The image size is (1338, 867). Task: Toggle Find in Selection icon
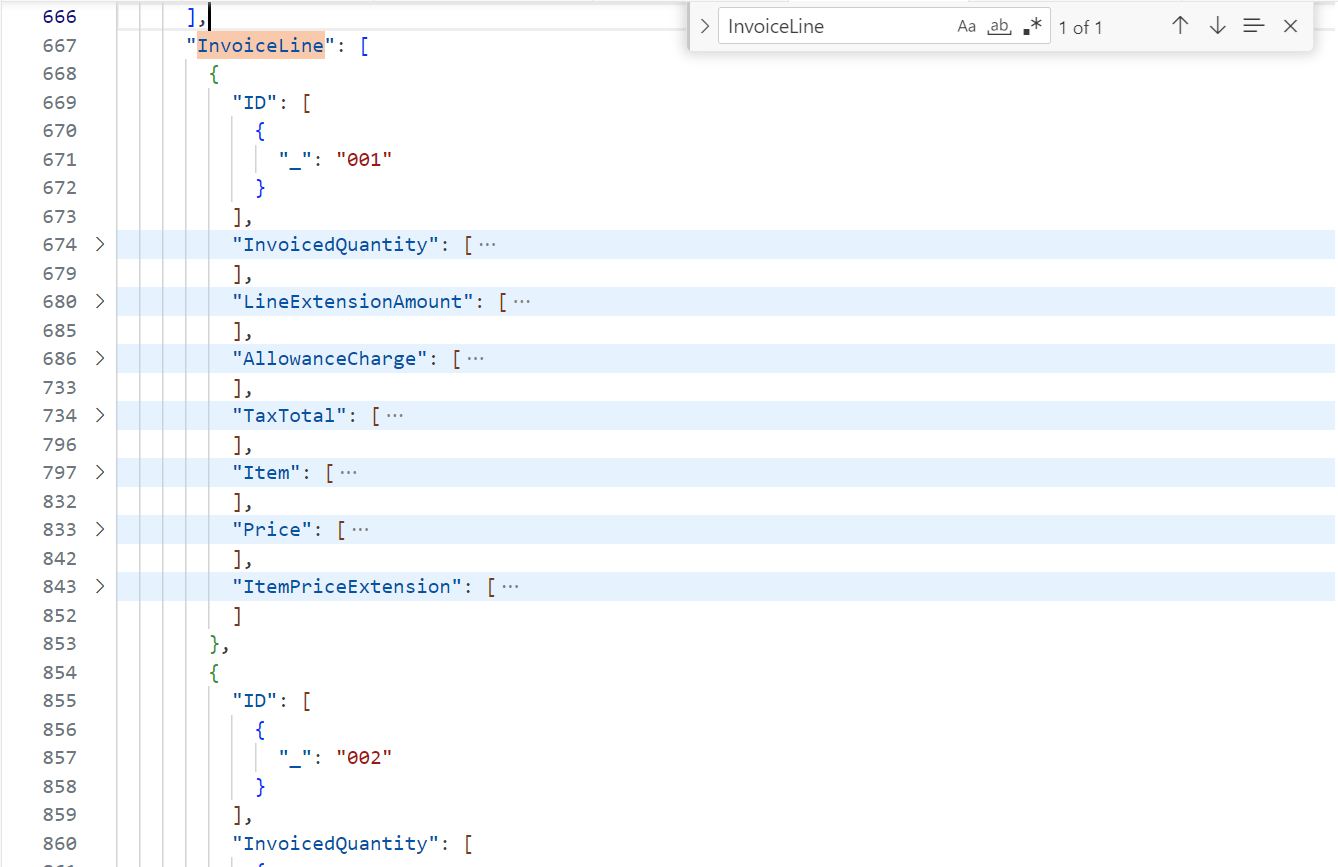point(1254,26)
